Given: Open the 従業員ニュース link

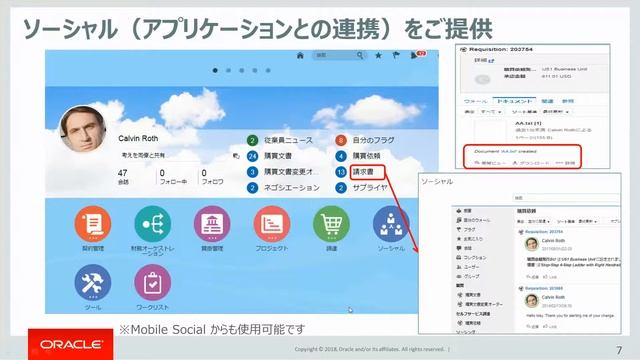Looking at the screenshot, I should click(x=288, y=140).
